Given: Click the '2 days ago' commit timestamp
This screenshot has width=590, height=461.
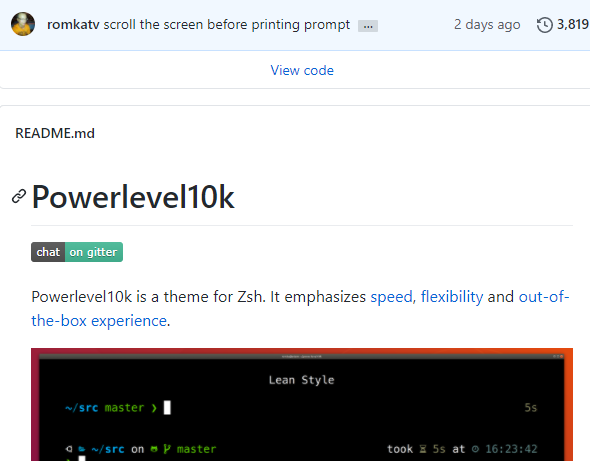Looking at the screenshot, I should pos(487,25).
